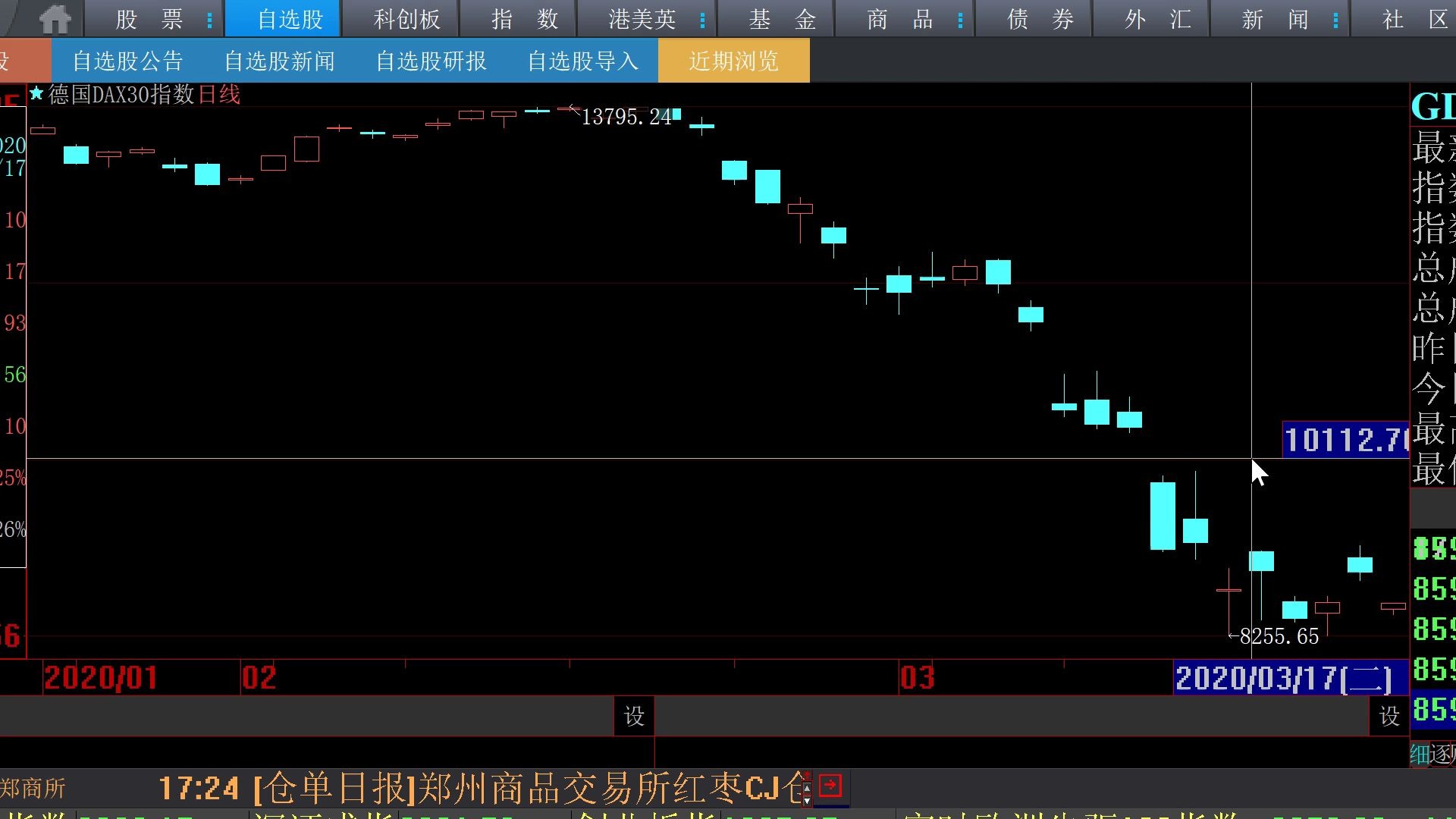The width and height of the screenshot is (1456, 819).
Task: Click the 细 detail link at bottom right
Action: tap(1420, 754)
